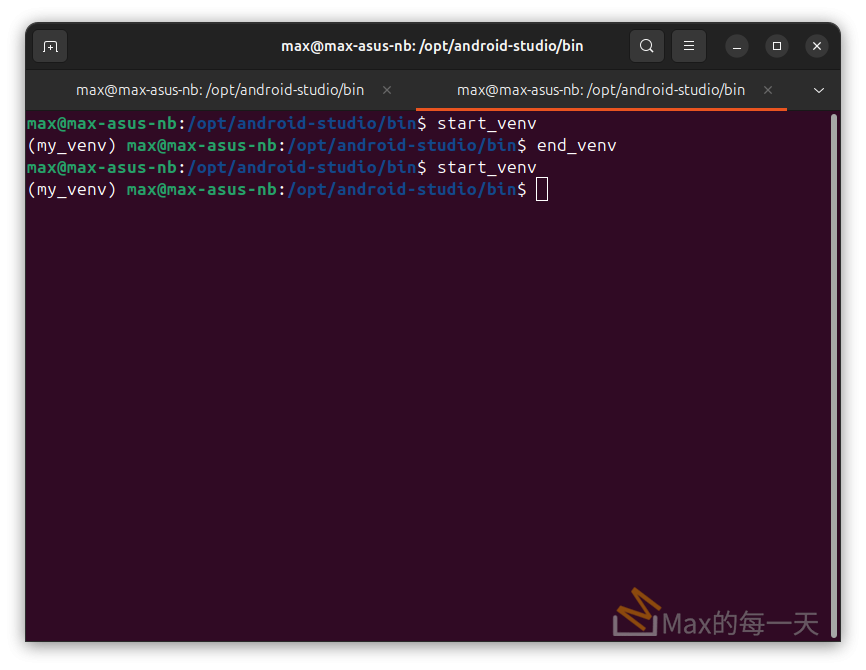Close the terminal window
This screenshot has height=670, width=866.
tap(817, 46)
